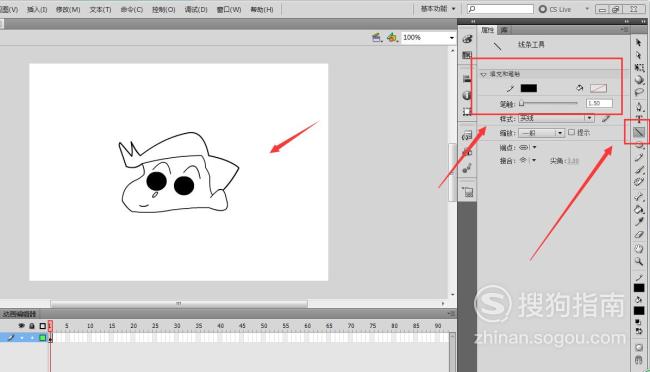This screenshot has width=650, height=372.
Task: Collapse the fill and stroke section triangle
Action: tap(483, 75)
